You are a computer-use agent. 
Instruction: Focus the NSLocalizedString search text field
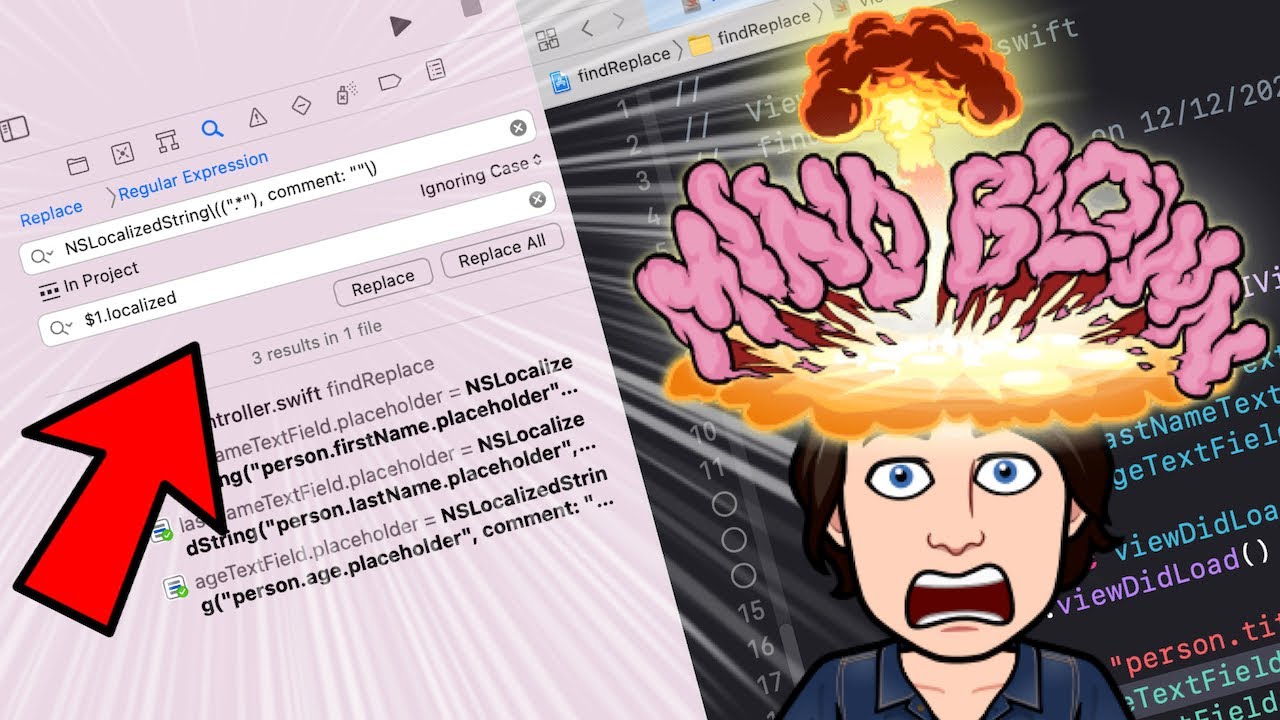[x=278, y=191]
